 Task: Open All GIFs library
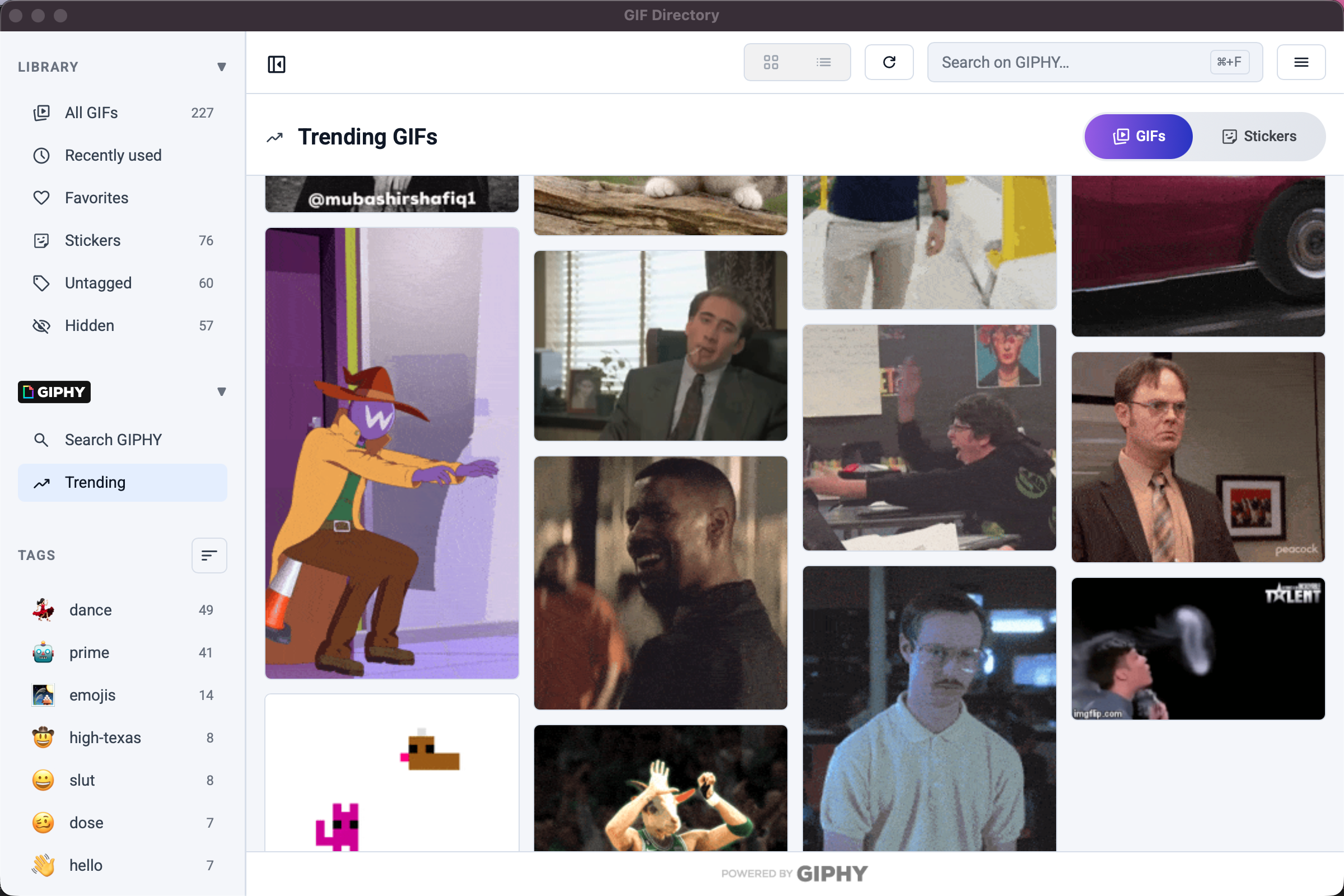coord(123,113)
